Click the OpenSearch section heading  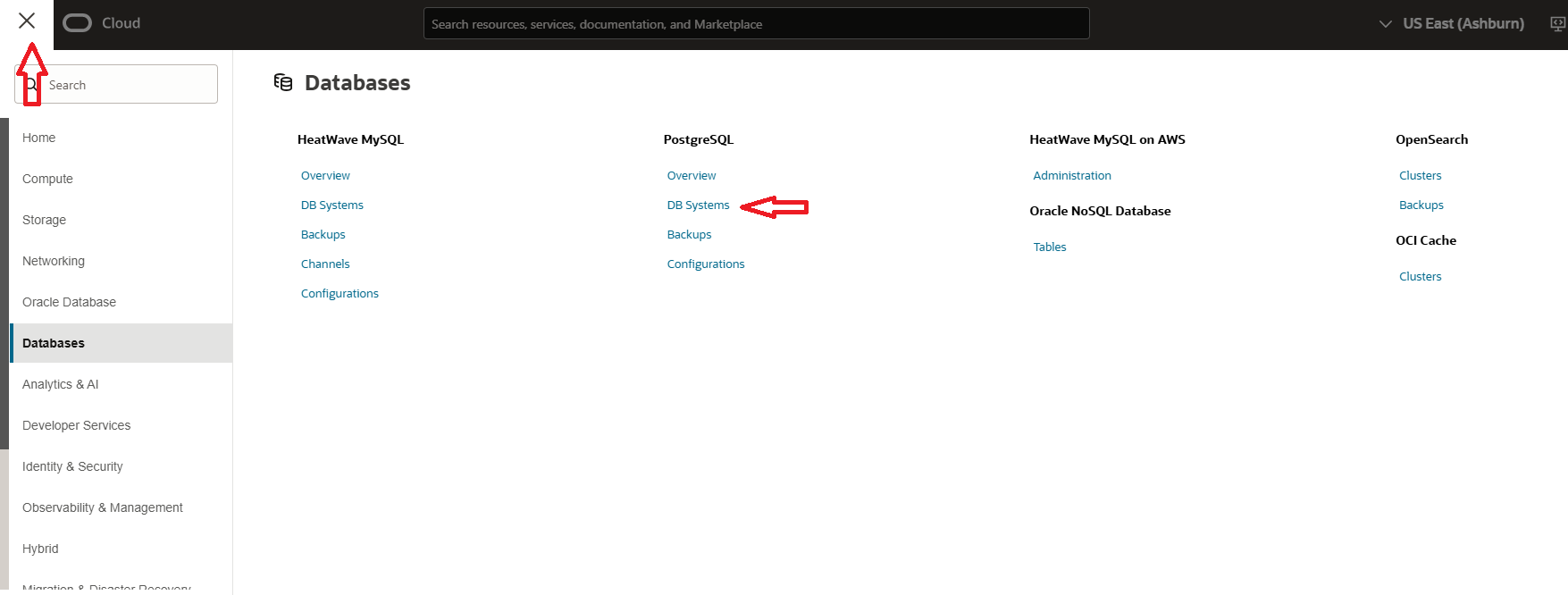[x=1431, y=140]
